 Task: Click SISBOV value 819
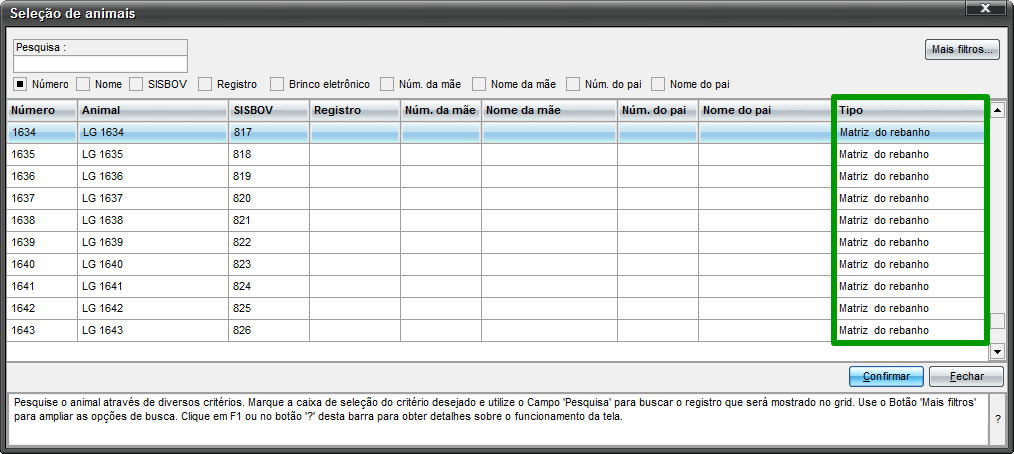tap(269, 177)
